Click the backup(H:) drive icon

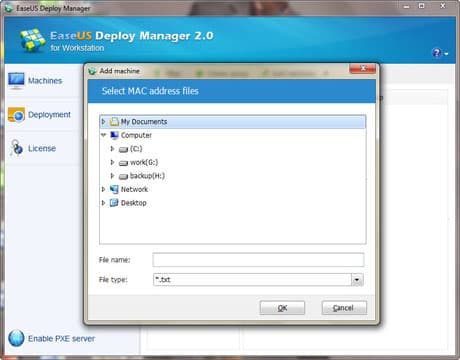pos(123,176)
